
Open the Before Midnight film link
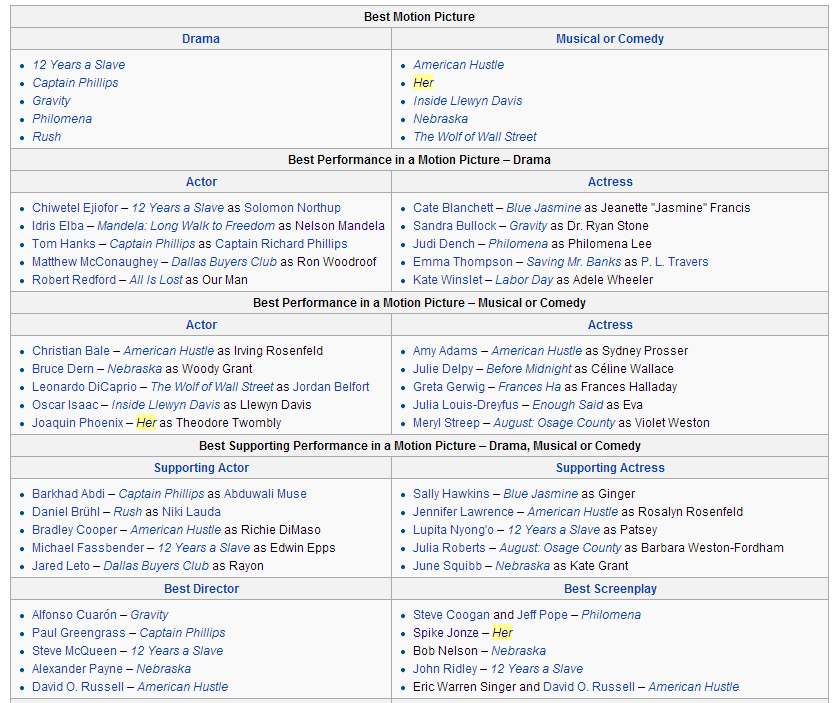(x=529, y=369)
